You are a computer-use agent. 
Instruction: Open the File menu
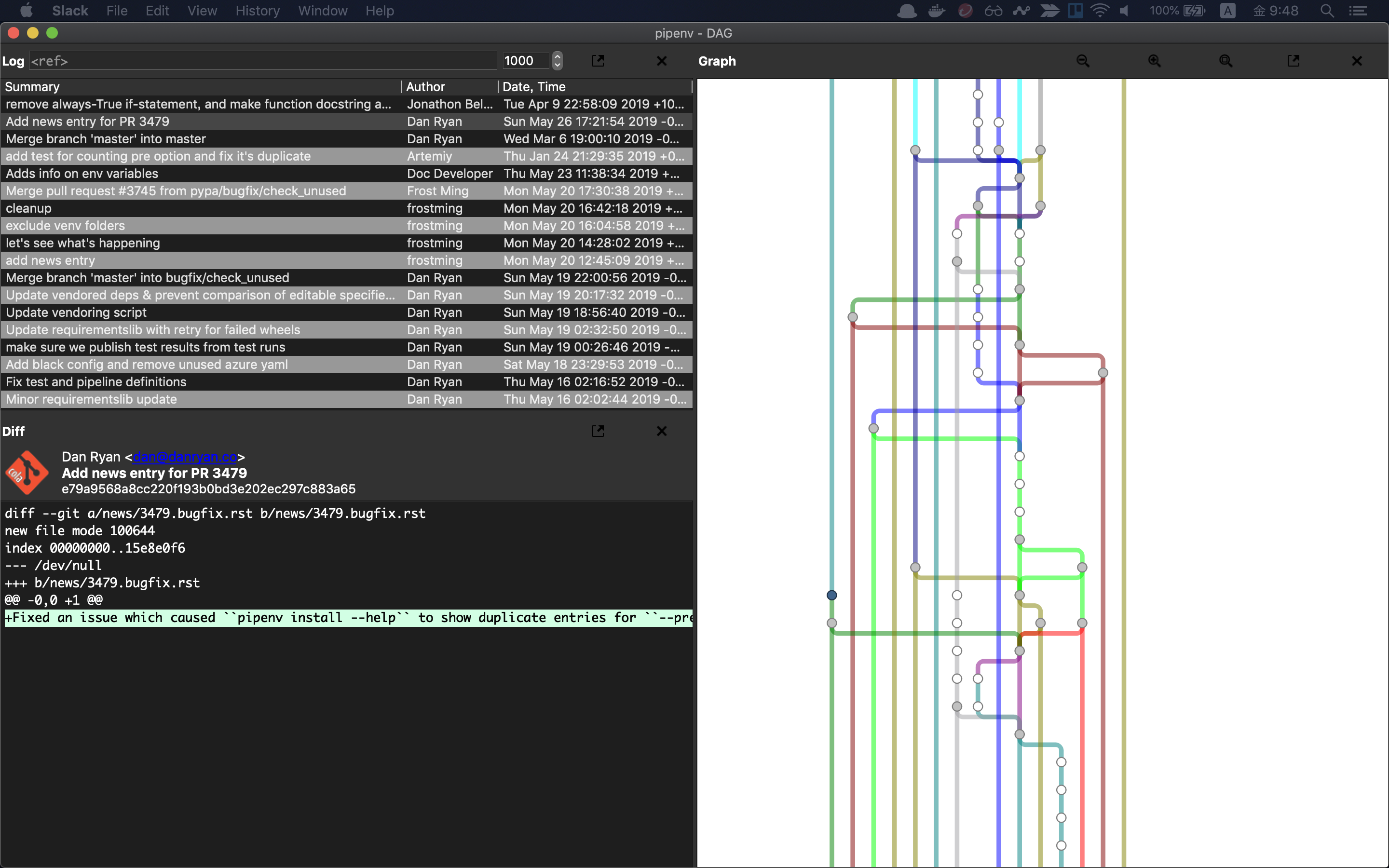[x=117, y=11]
